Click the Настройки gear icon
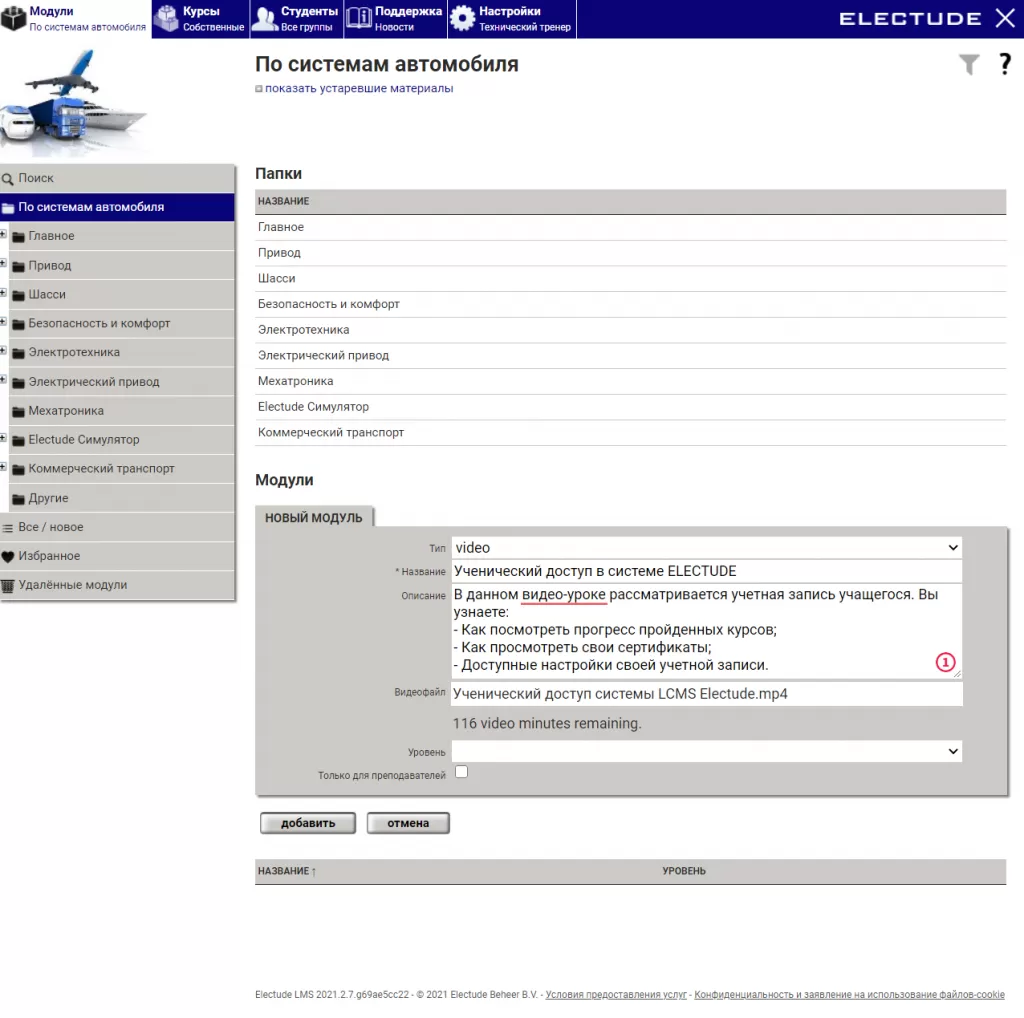 [x=462, y=19]
